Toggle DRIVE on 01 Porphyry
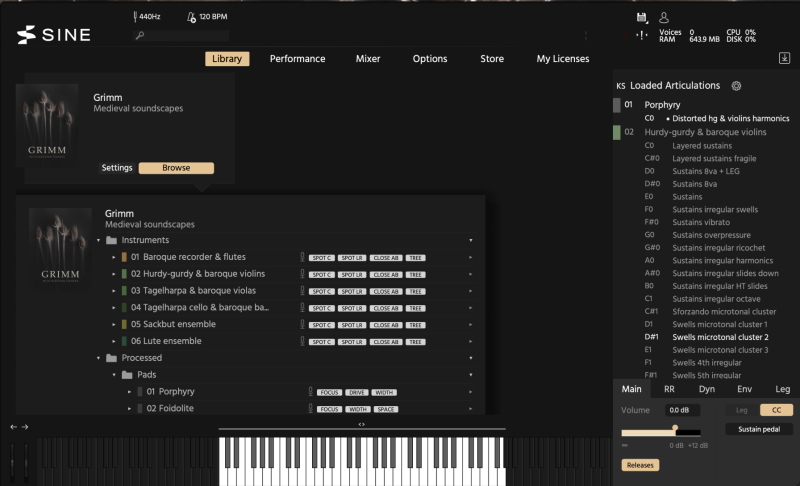 (x=357, y=393)
